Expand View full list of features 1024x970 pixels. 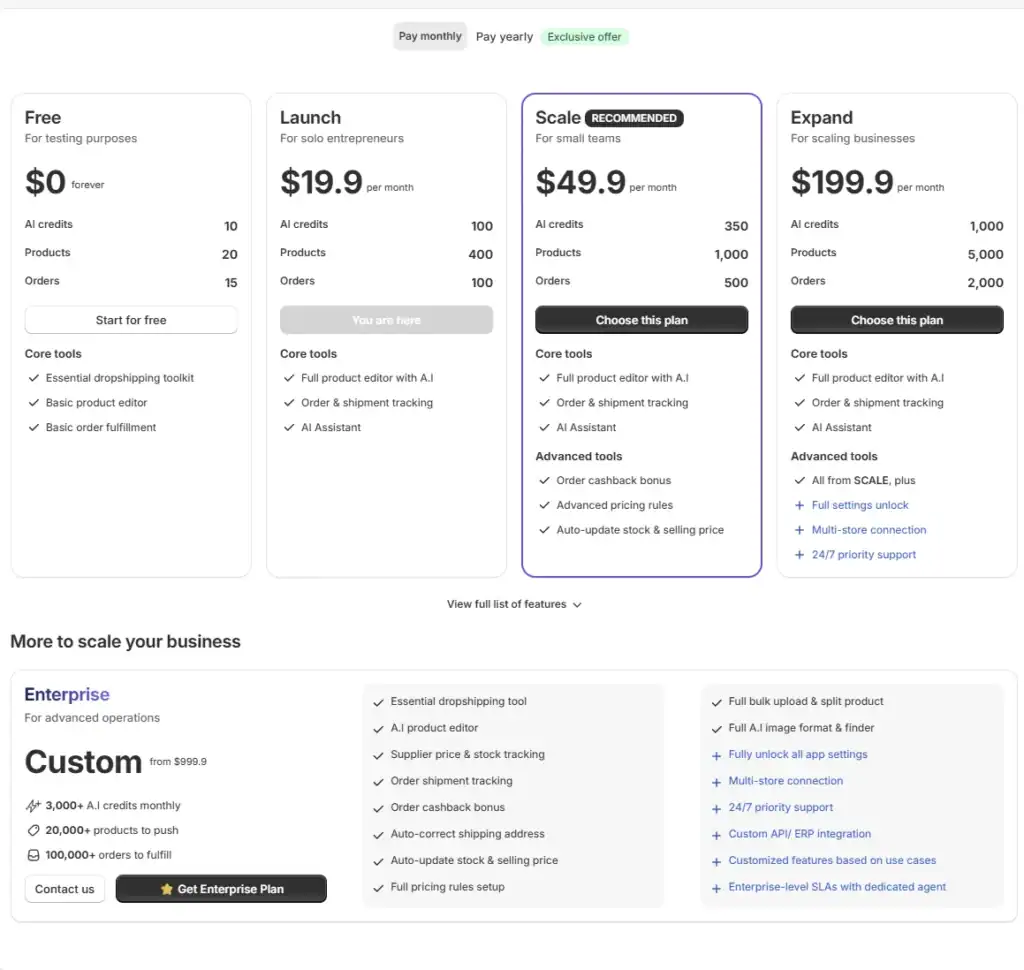513,604
